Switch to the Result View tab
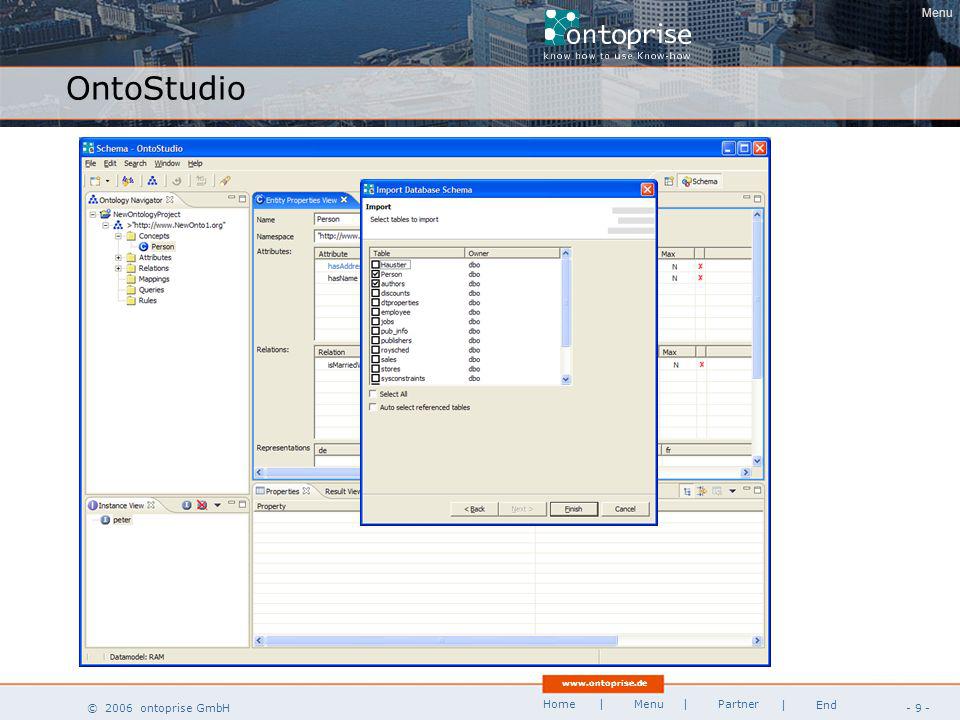The width and height of the screenshot is (960, 720). (x=342, y=491)
